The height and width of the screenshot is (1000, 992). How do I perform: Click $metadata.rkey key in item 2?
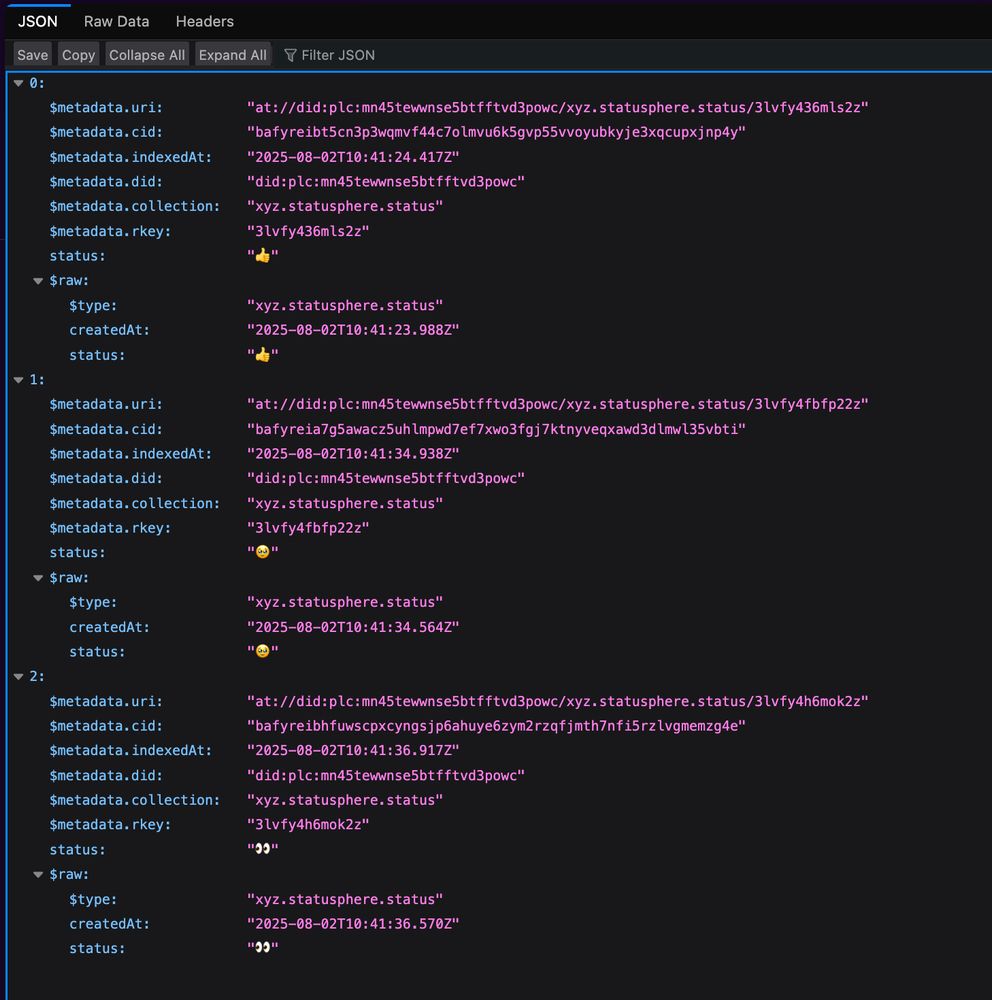110,825
